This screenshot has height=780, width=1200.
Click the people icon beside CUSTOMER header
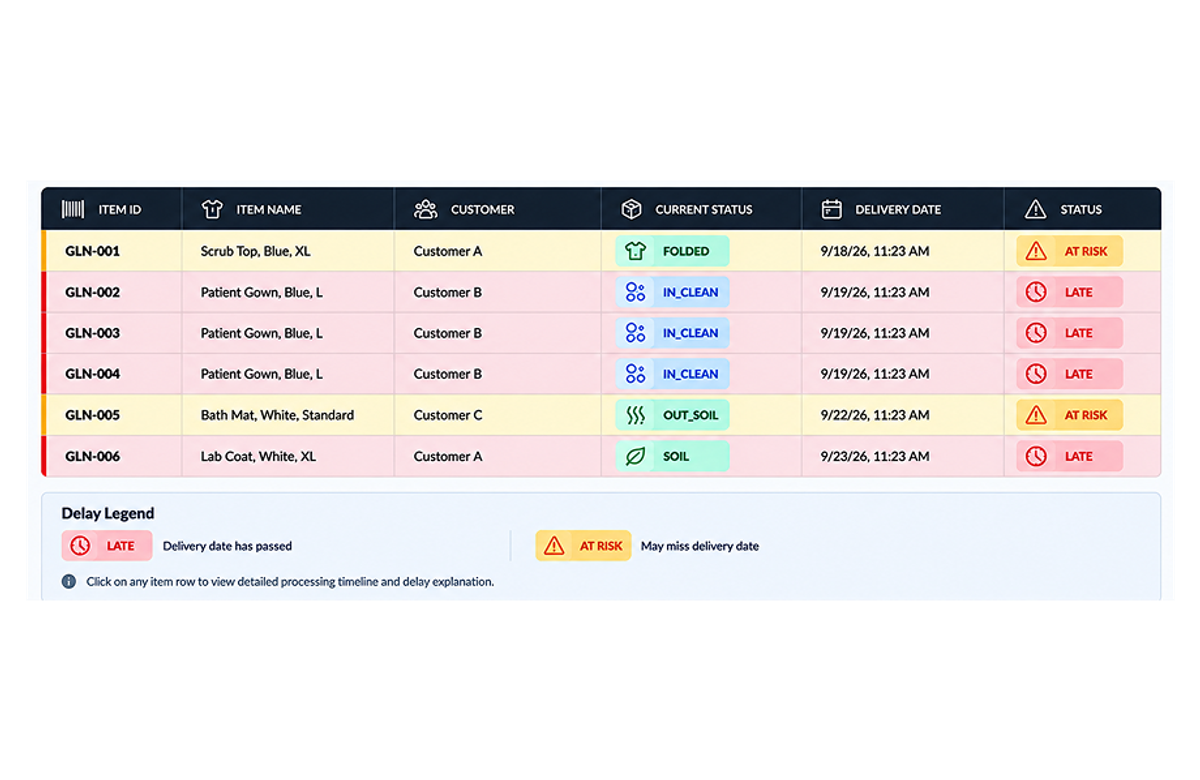(426, 209)
